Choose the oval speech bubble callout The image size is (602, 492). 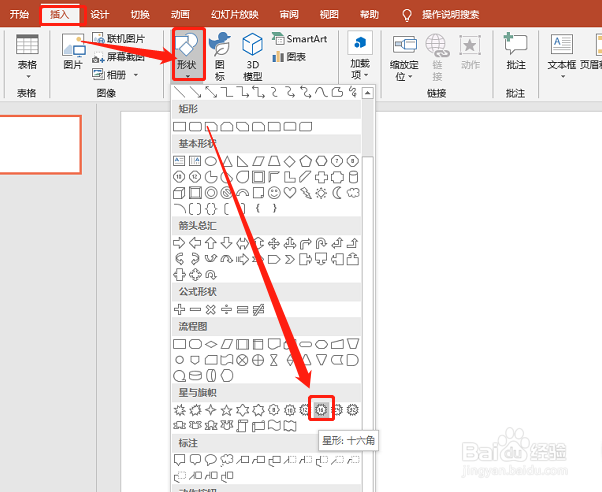click(211, 459)
